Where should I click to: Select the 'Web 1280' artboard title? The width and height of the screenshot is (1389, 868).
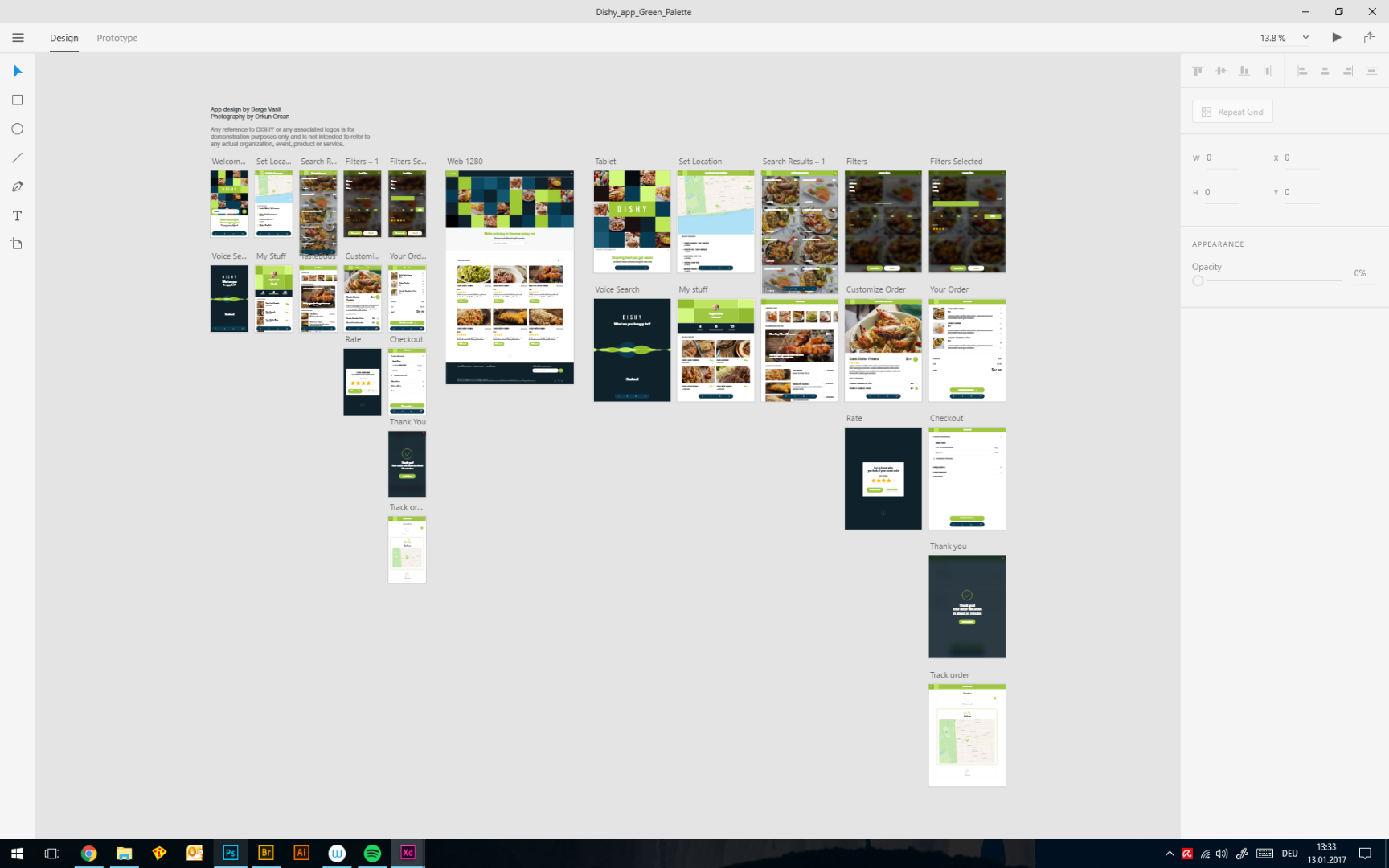pyautogui.click(x=465, y=162)
